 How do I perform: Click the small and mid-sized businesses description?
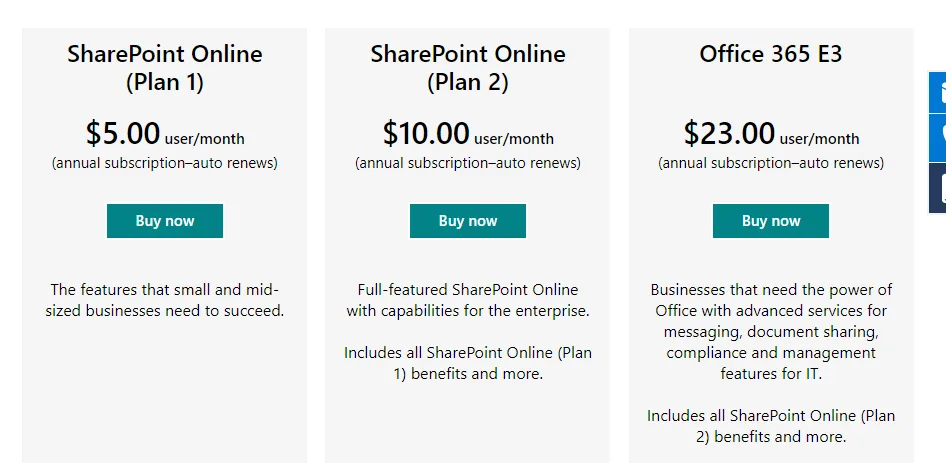[165, 300]
